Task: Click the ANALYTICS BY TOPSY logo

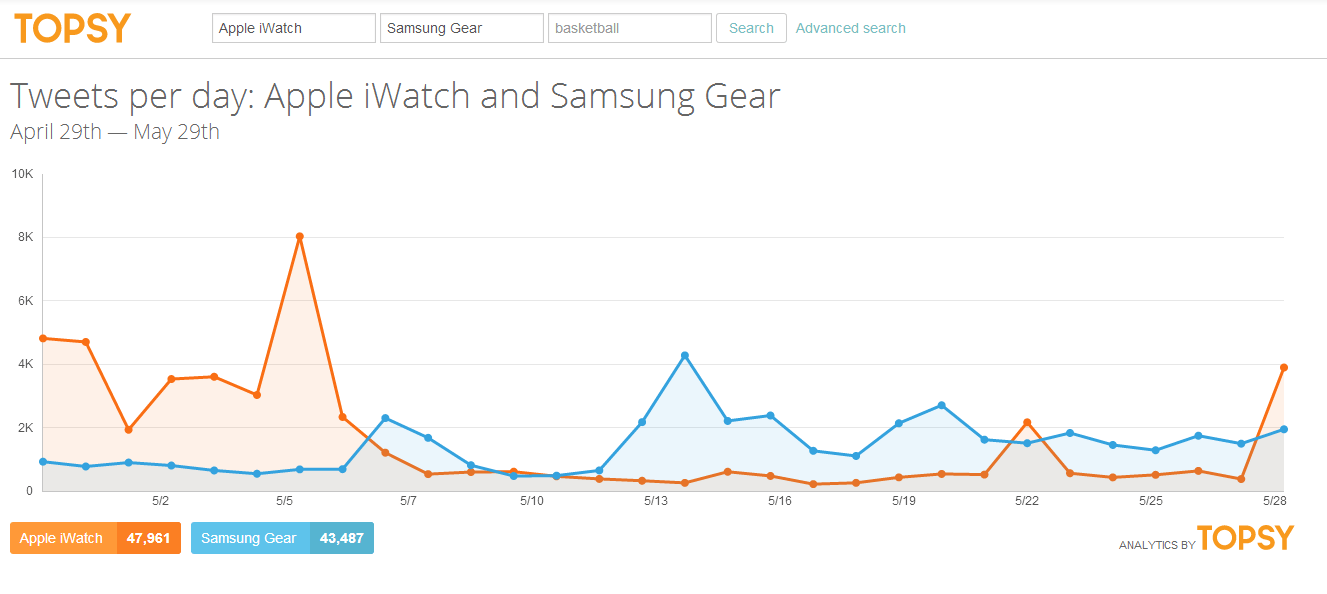Action: pyautogui.click(x=1205, y=537)
